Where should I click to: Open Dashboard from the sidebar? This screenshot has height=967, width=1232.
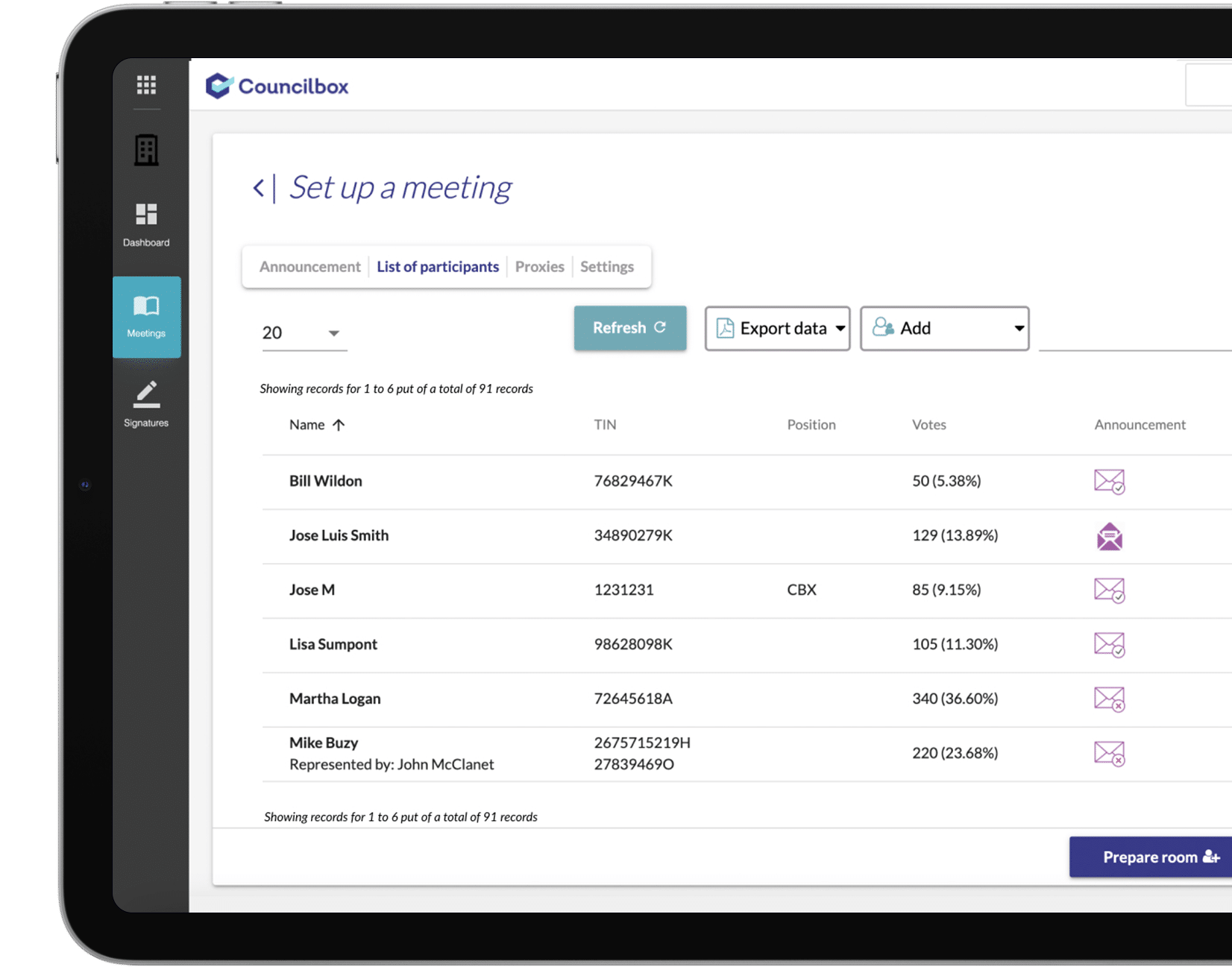pos(146,224)
